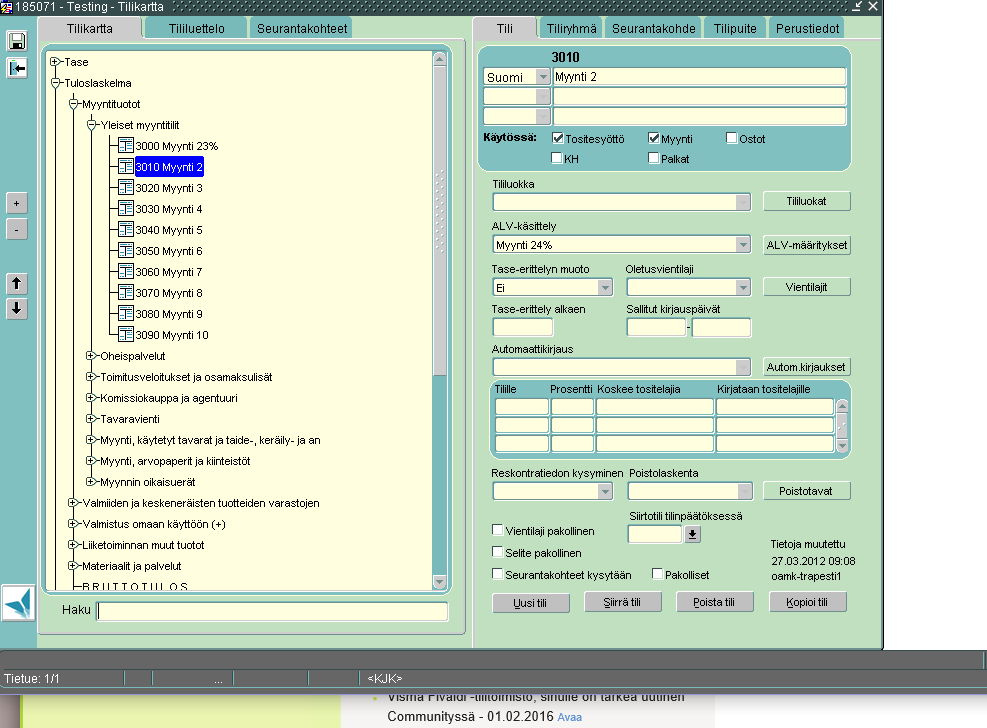987x728 pixels.
Task: Open the Oletusvientilaji dropdown
Action: (743, 288)
